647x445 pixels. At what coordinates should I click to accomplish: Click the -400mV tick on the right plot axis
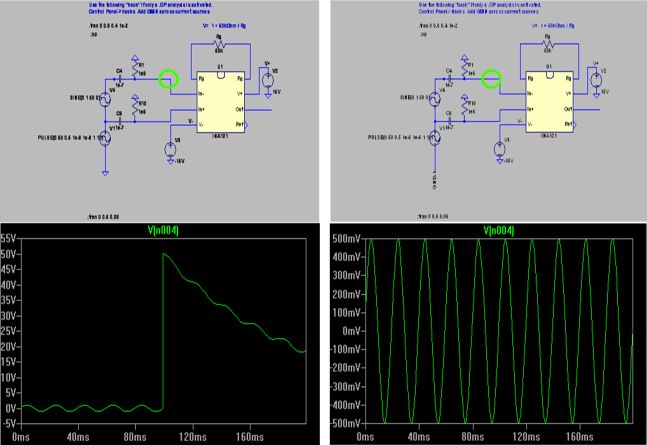pos(346,405)
